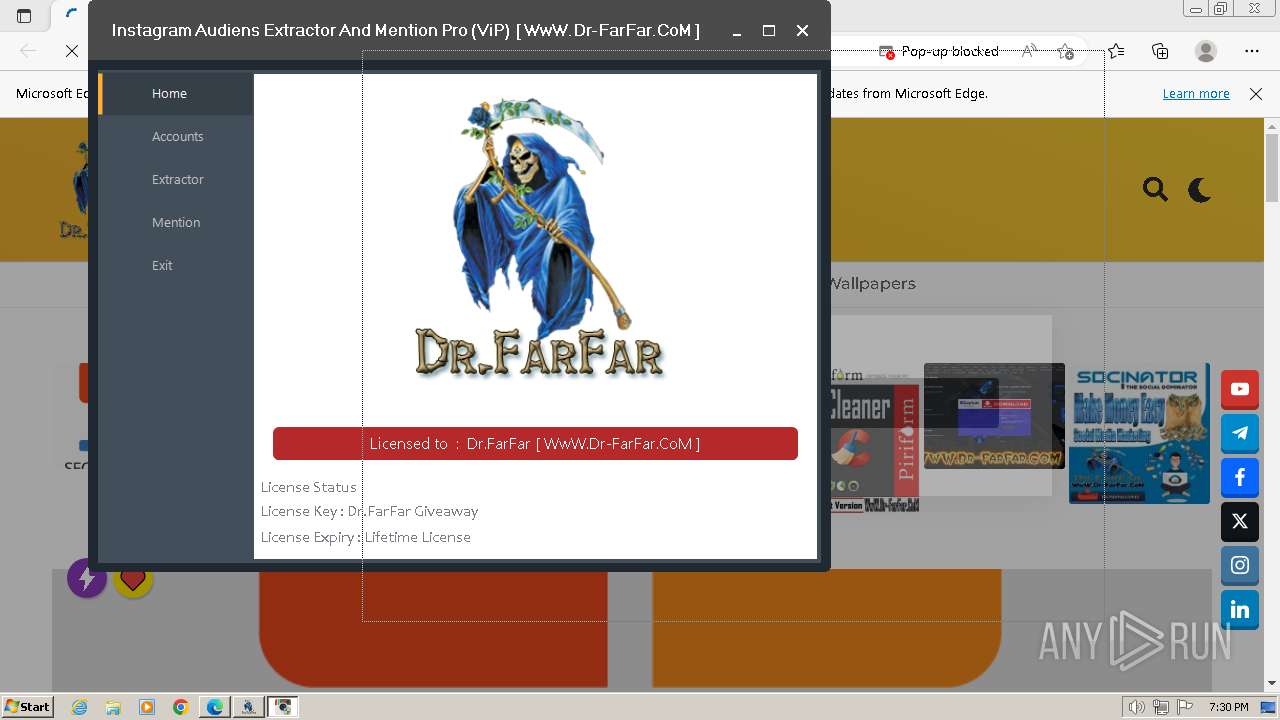Open the YouTube social button
The width and height of the screenshot is (1280, 720).
pos(1240,389)
